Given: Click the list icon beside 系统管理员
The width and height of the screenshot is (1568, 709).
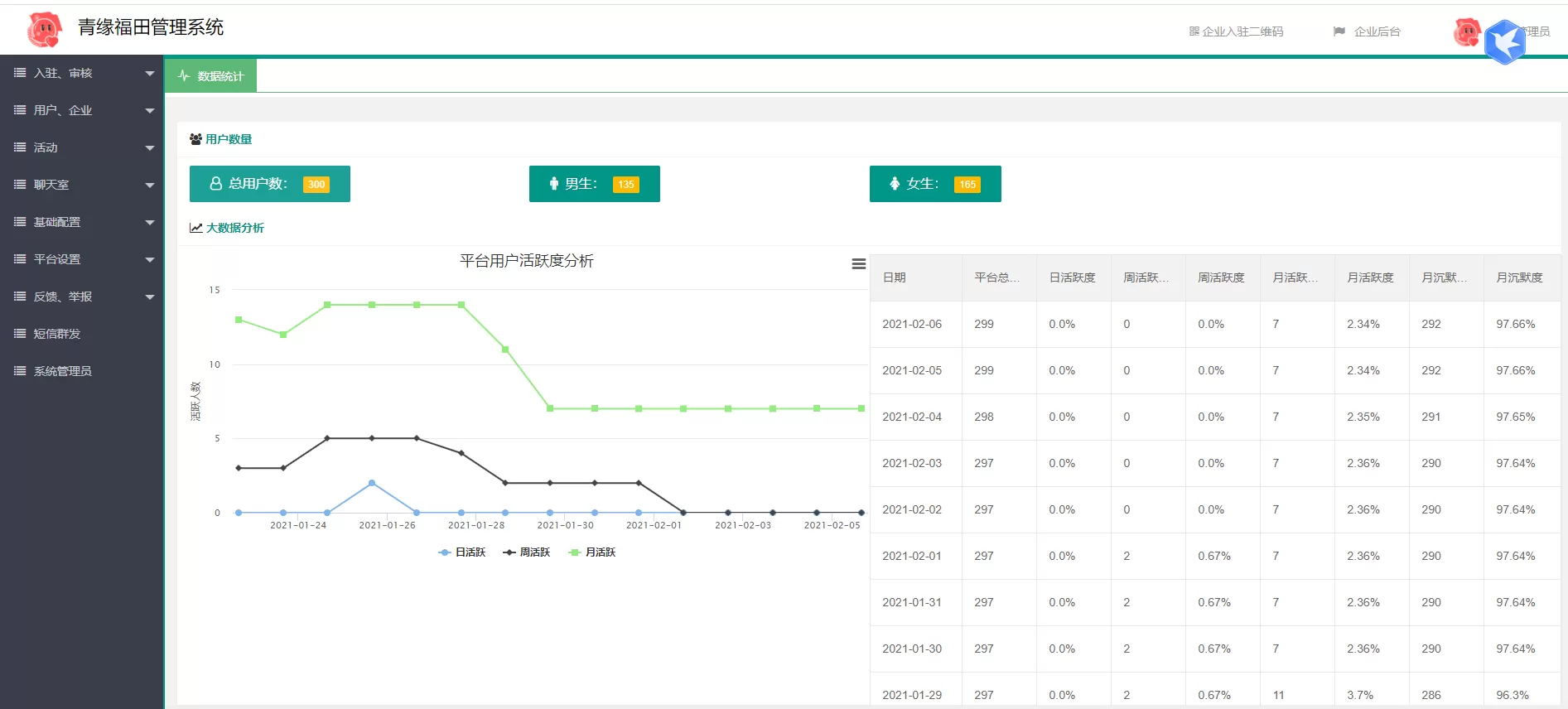Looking at the screenshot, I should pyautogui.click(x=20, y=371).
